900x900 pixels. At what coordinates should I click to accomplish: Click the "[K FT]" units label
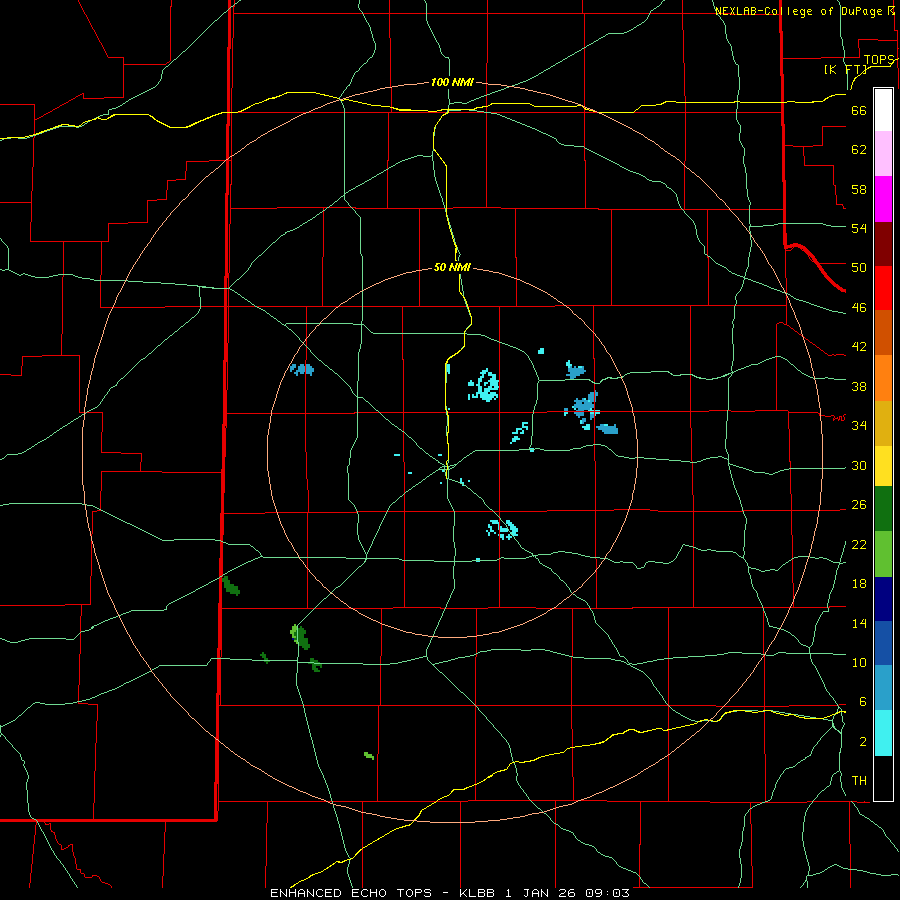[846, 70]
